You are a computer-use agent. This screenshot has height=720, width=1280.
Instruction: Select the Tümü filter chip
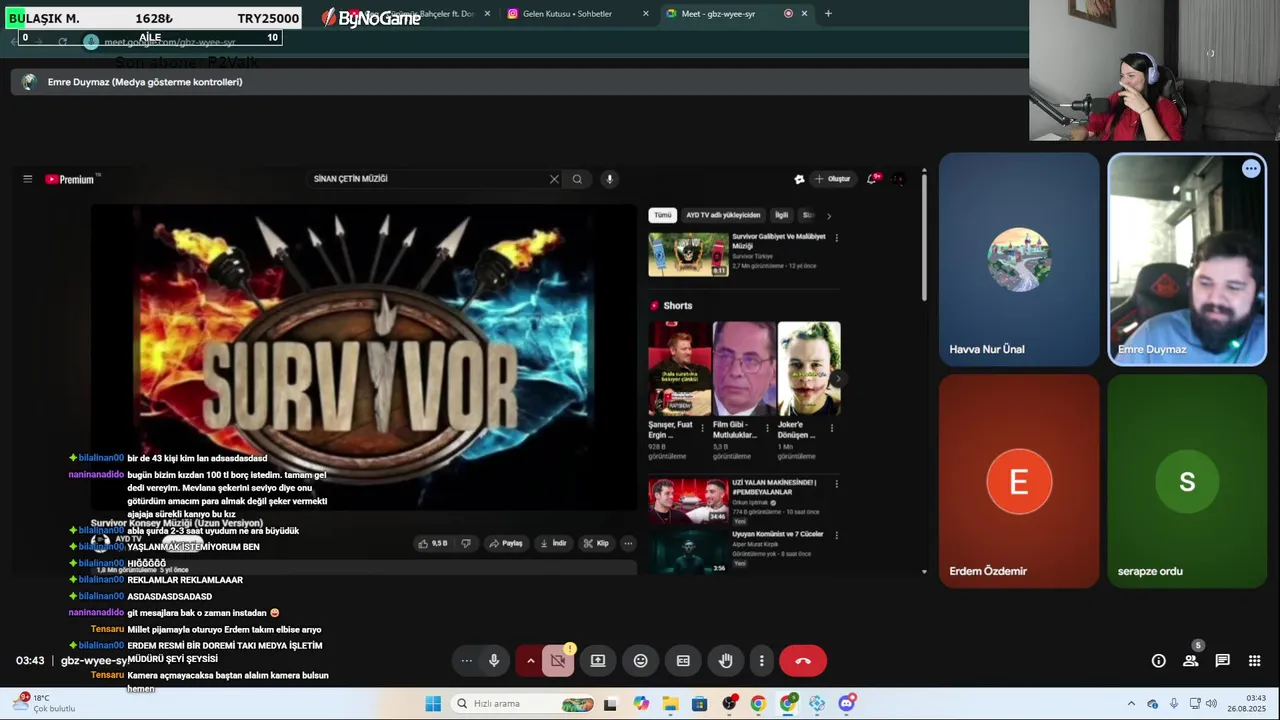point(662,215)
